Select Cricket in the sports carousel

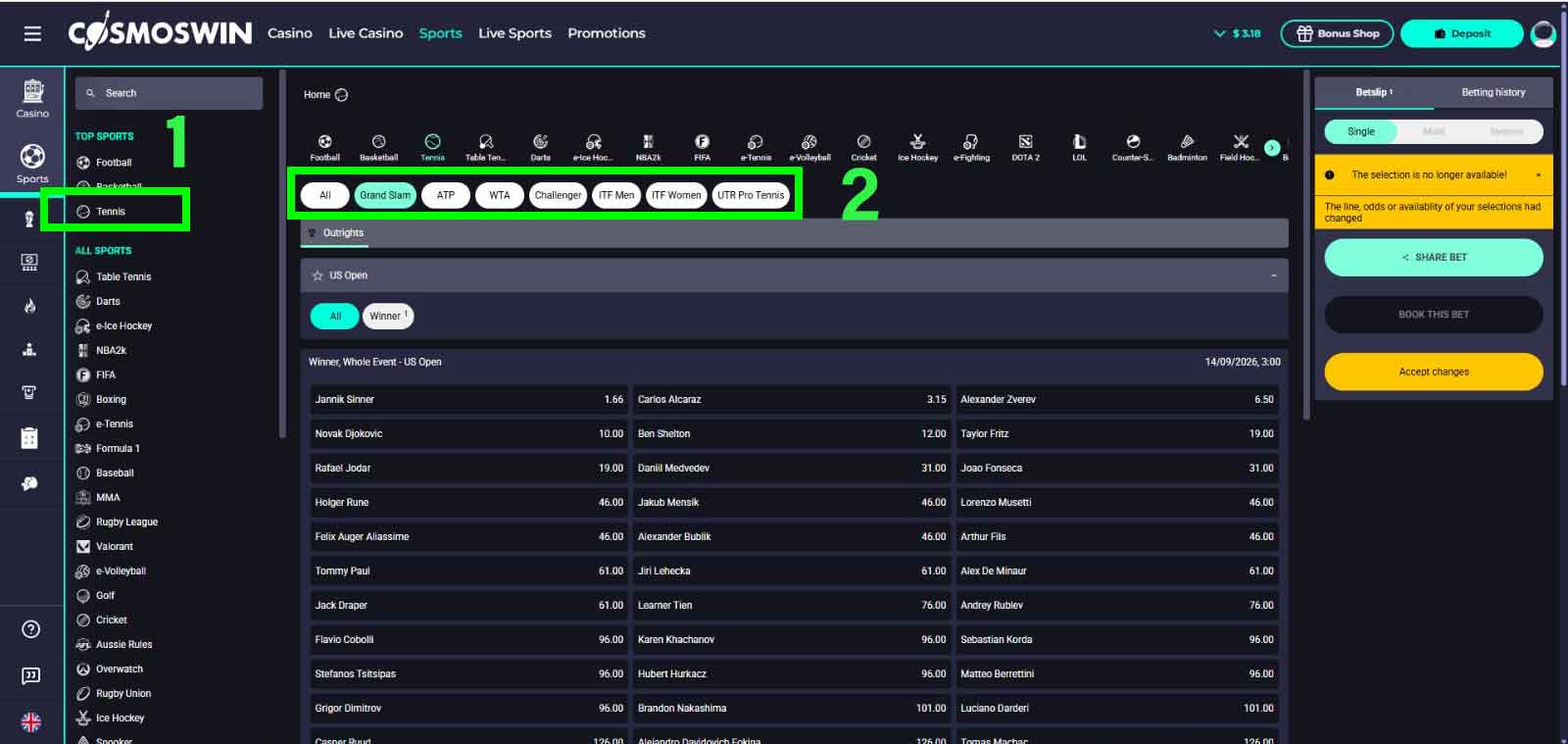(x=863, y=147)
